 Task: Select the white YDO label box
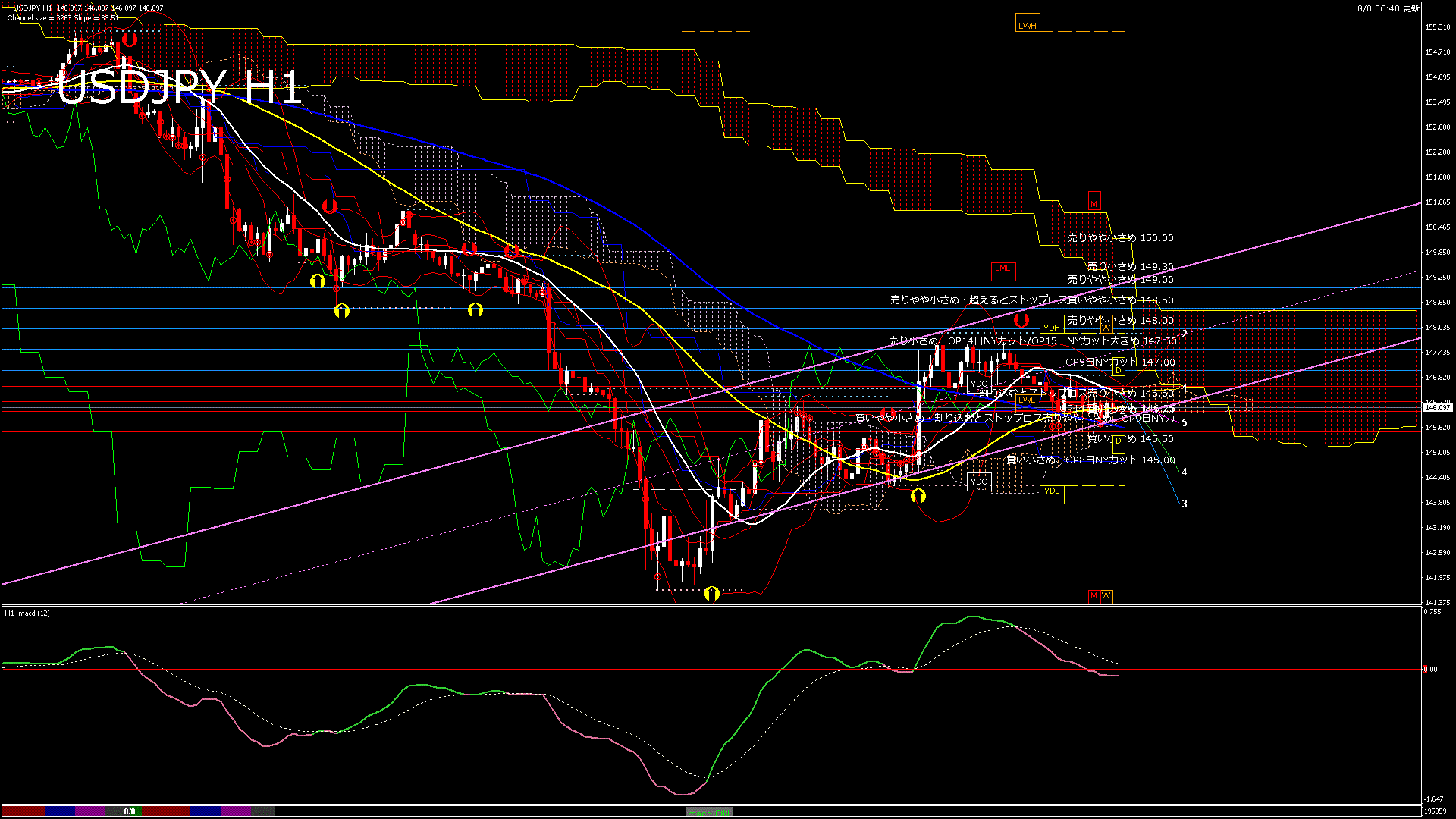pyautogui.click(x=979, y=482)
